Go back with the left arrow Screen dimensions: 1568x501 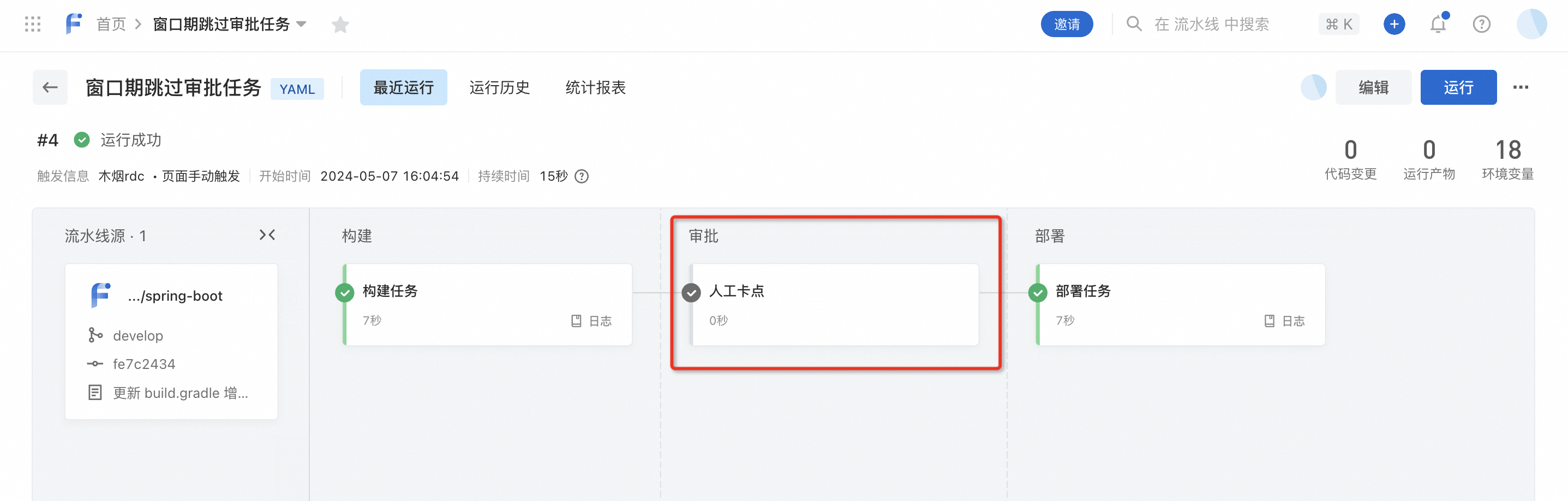pyautogui.click(x=51, y=88)
